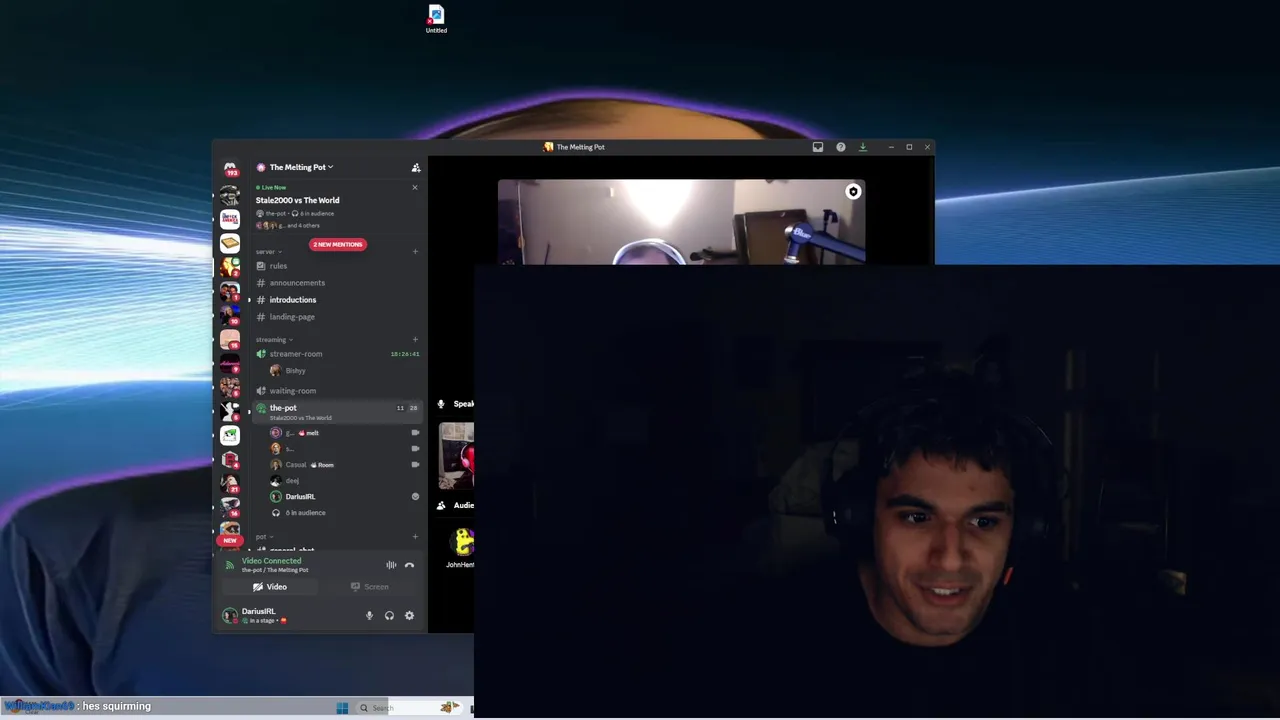Select JohnHen audience member avatar

coord(463,542)
